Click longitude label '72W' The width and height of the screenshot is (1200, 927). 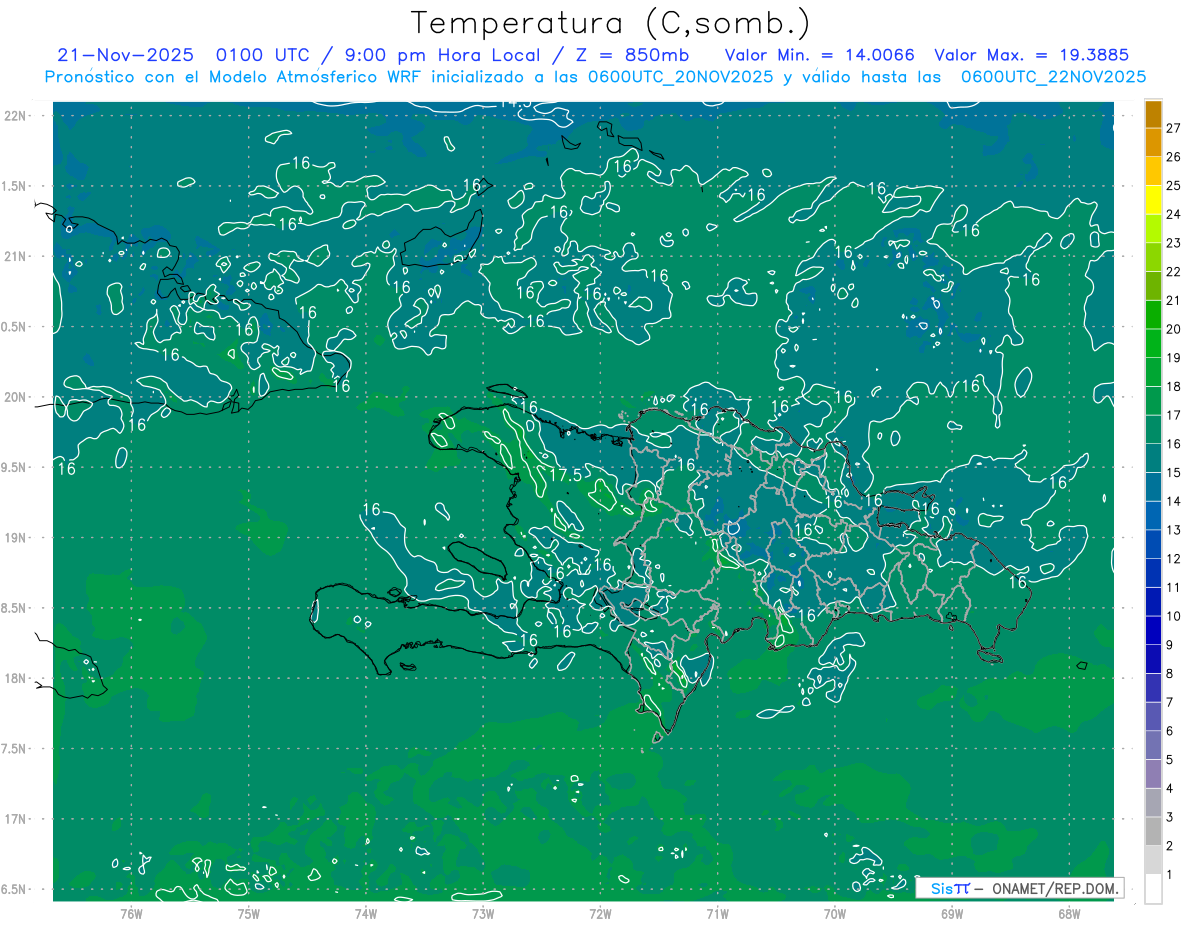(x=601, y=914)
